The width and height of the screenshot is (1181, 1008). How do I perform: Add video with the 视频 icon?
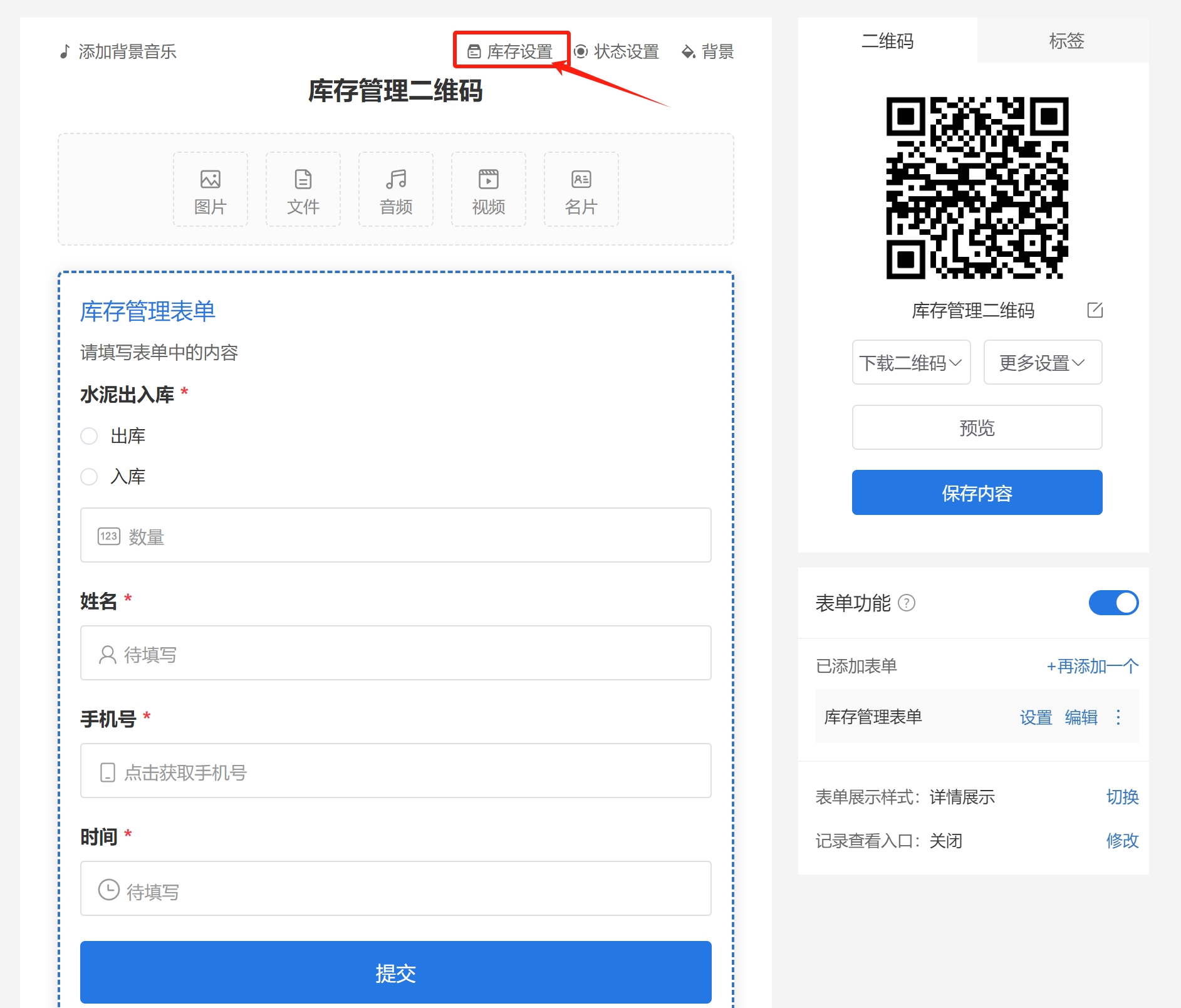(x=489, y=189)
